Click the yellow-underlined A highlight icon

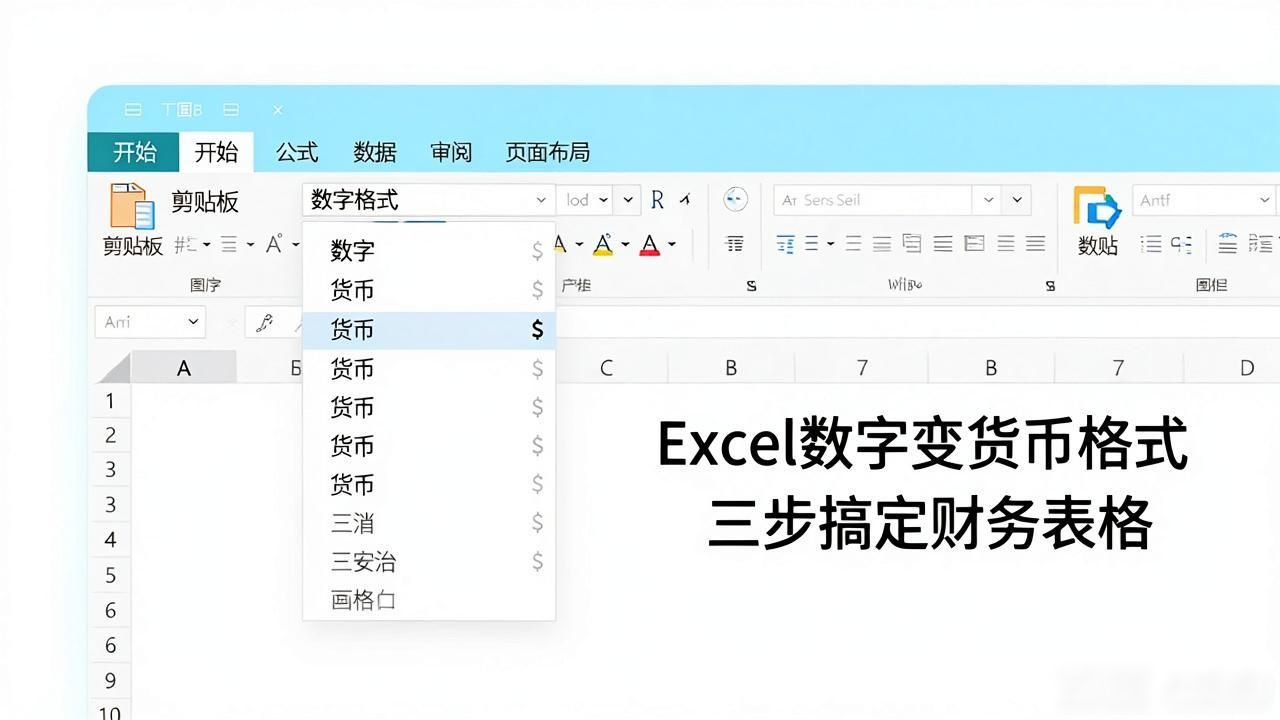pos(603,244)
